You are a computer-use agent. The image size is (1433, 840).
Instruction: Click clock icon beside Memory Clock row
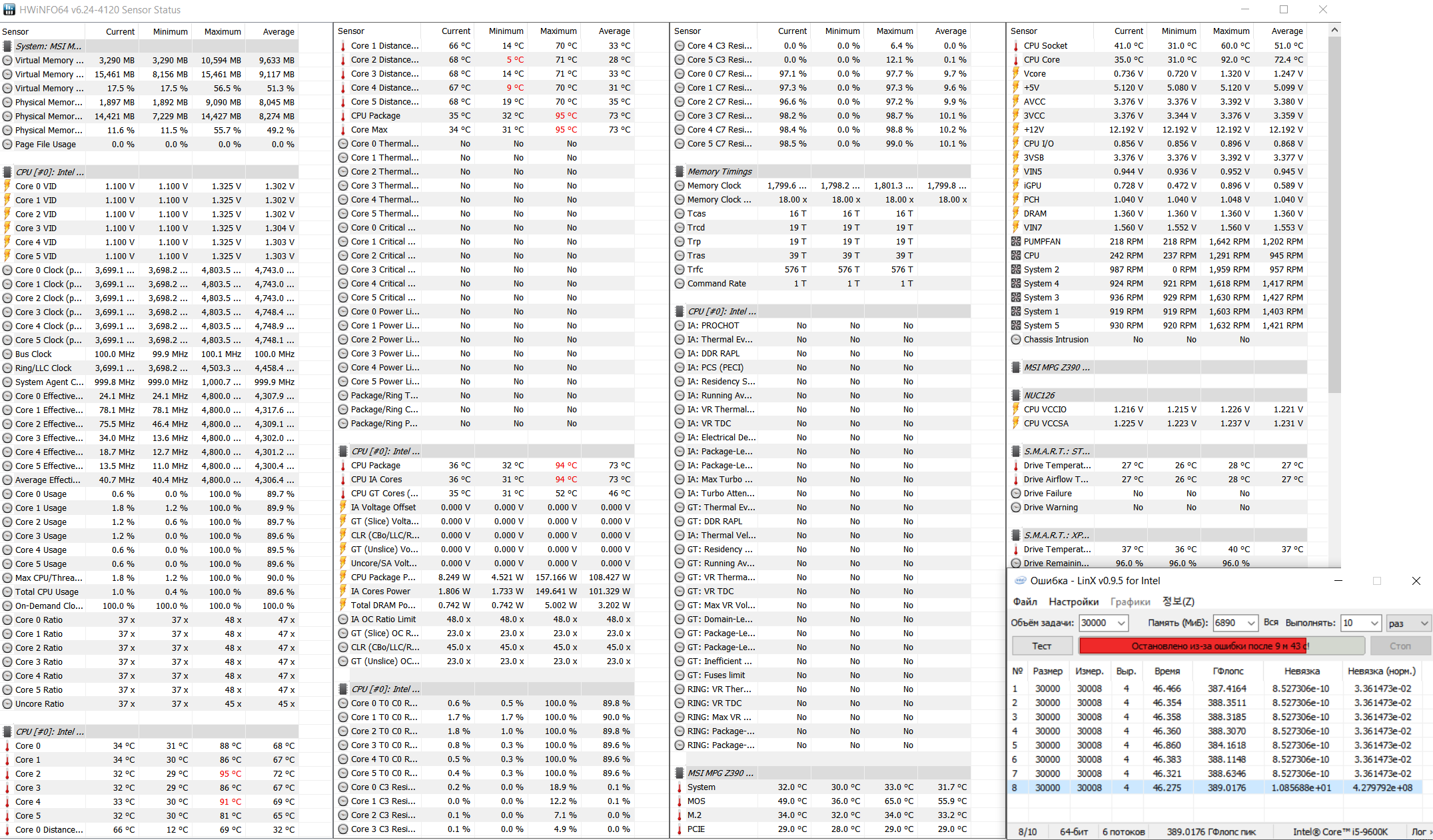coord(680,186)
